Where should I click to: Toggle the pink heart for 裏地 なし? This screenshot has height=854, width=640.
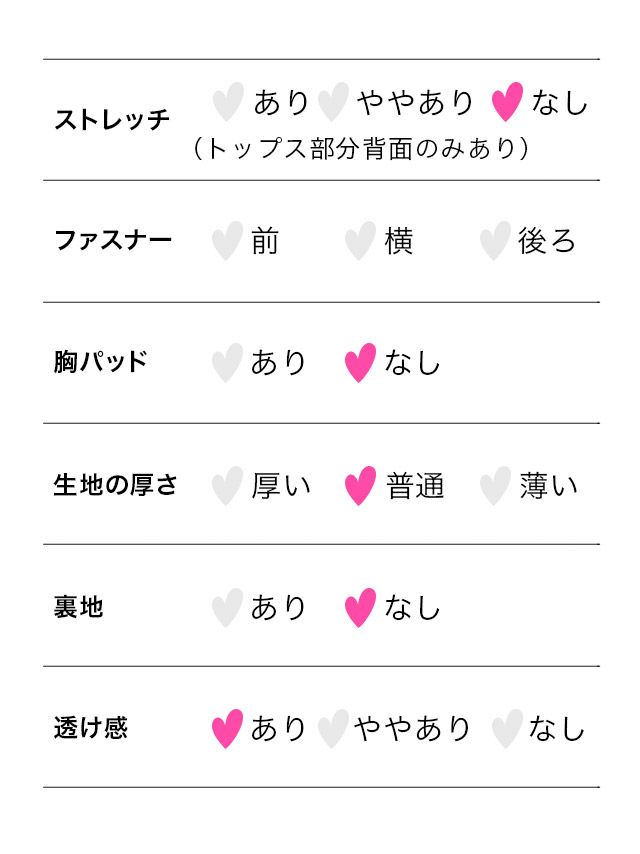click(360, 607)
